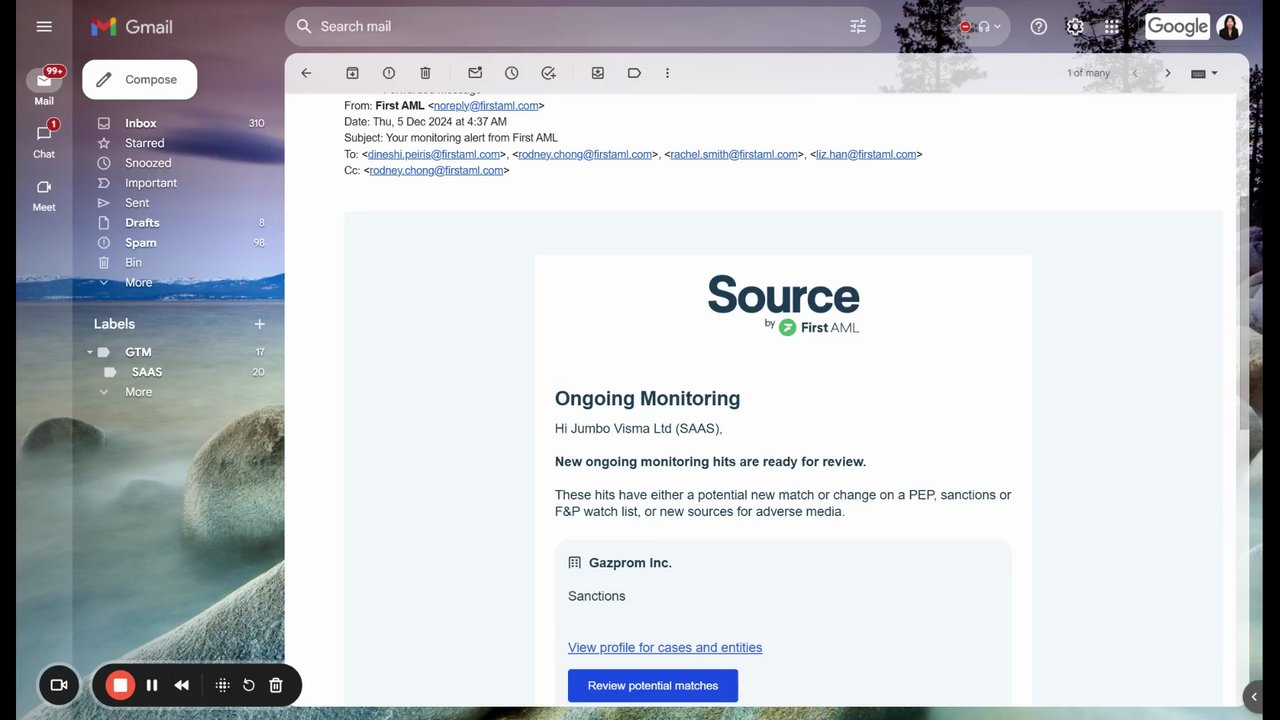Rewind the recording
Image resolution: width=1280 pixels, height=720 pixels.
181,685
